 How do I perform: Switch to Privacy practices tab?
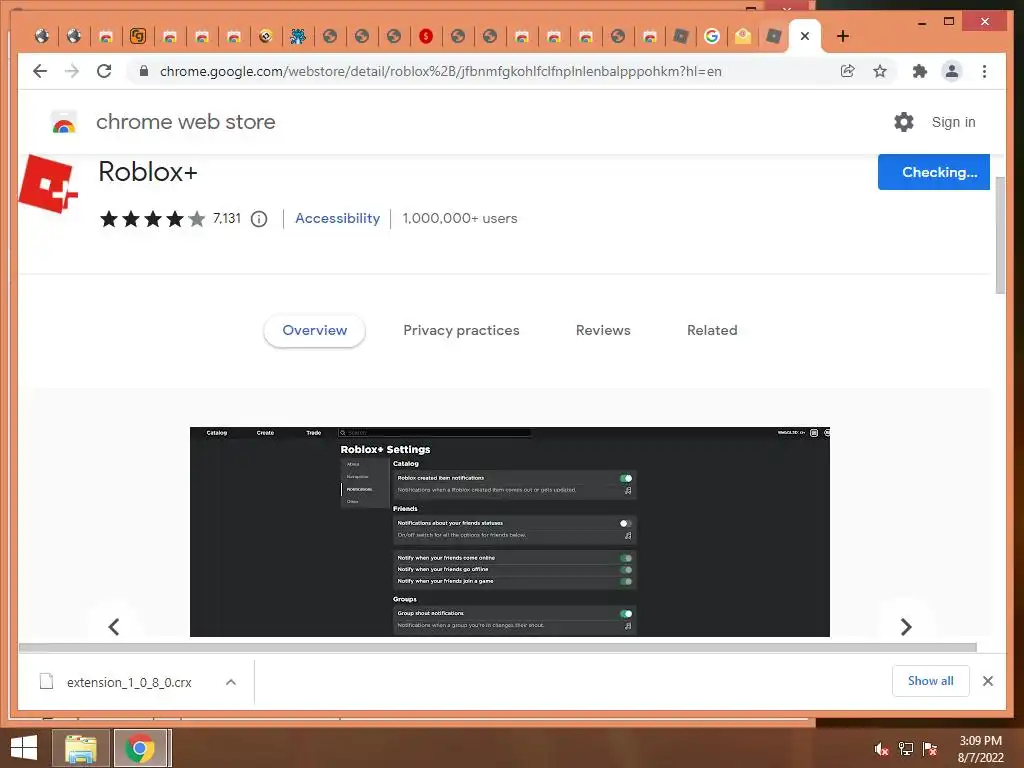[461, 330]
